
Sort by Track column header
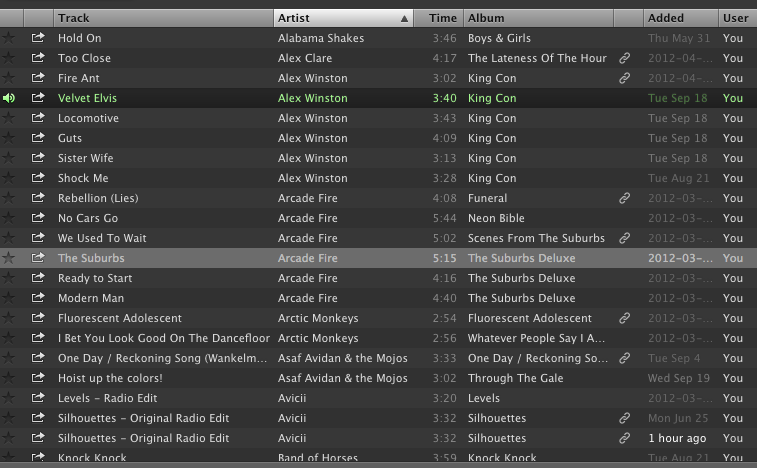coord(163,18)
